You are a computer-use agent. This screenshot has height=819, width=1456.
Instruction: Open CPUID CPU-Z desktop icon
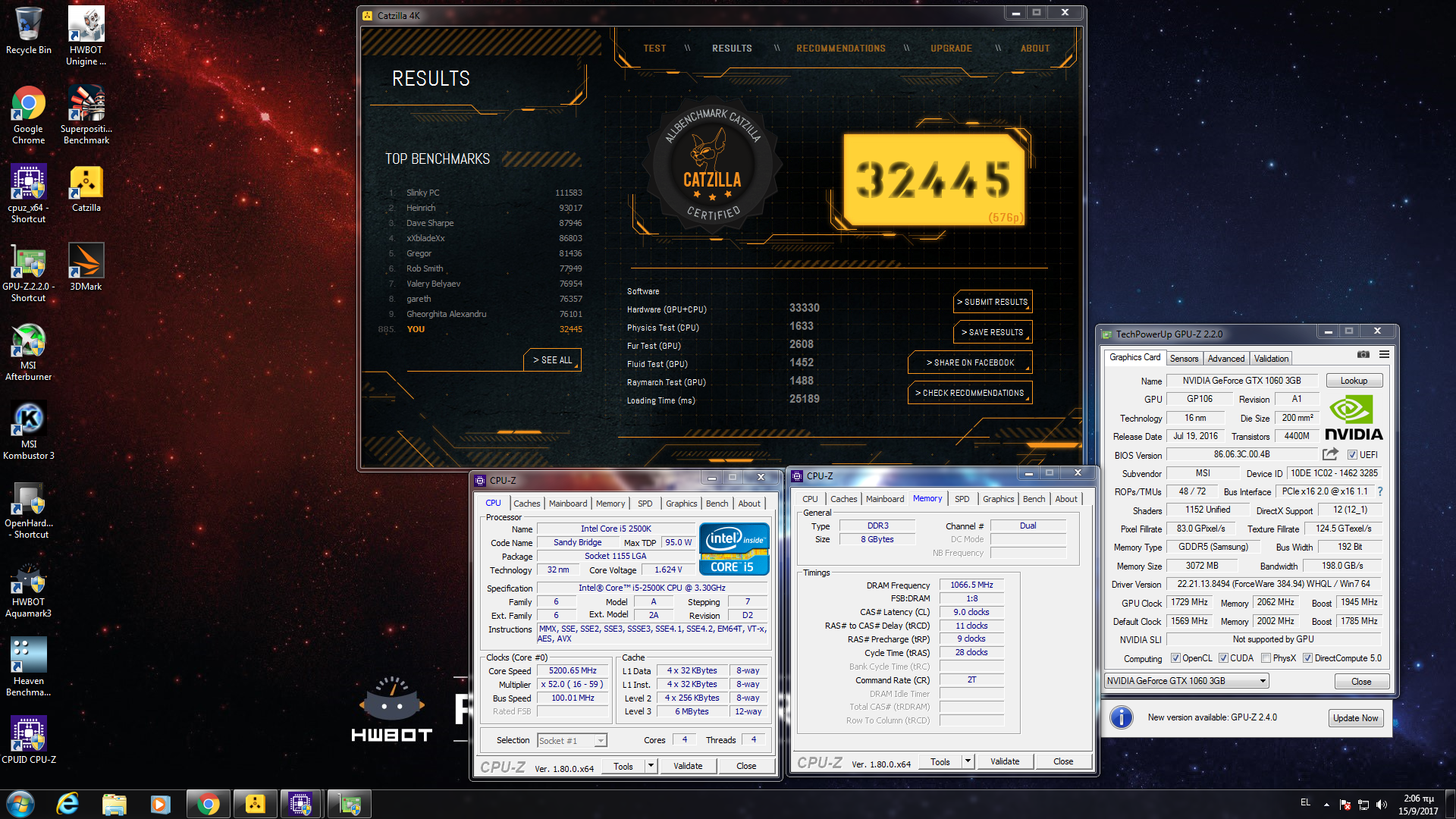pos(29,739)
